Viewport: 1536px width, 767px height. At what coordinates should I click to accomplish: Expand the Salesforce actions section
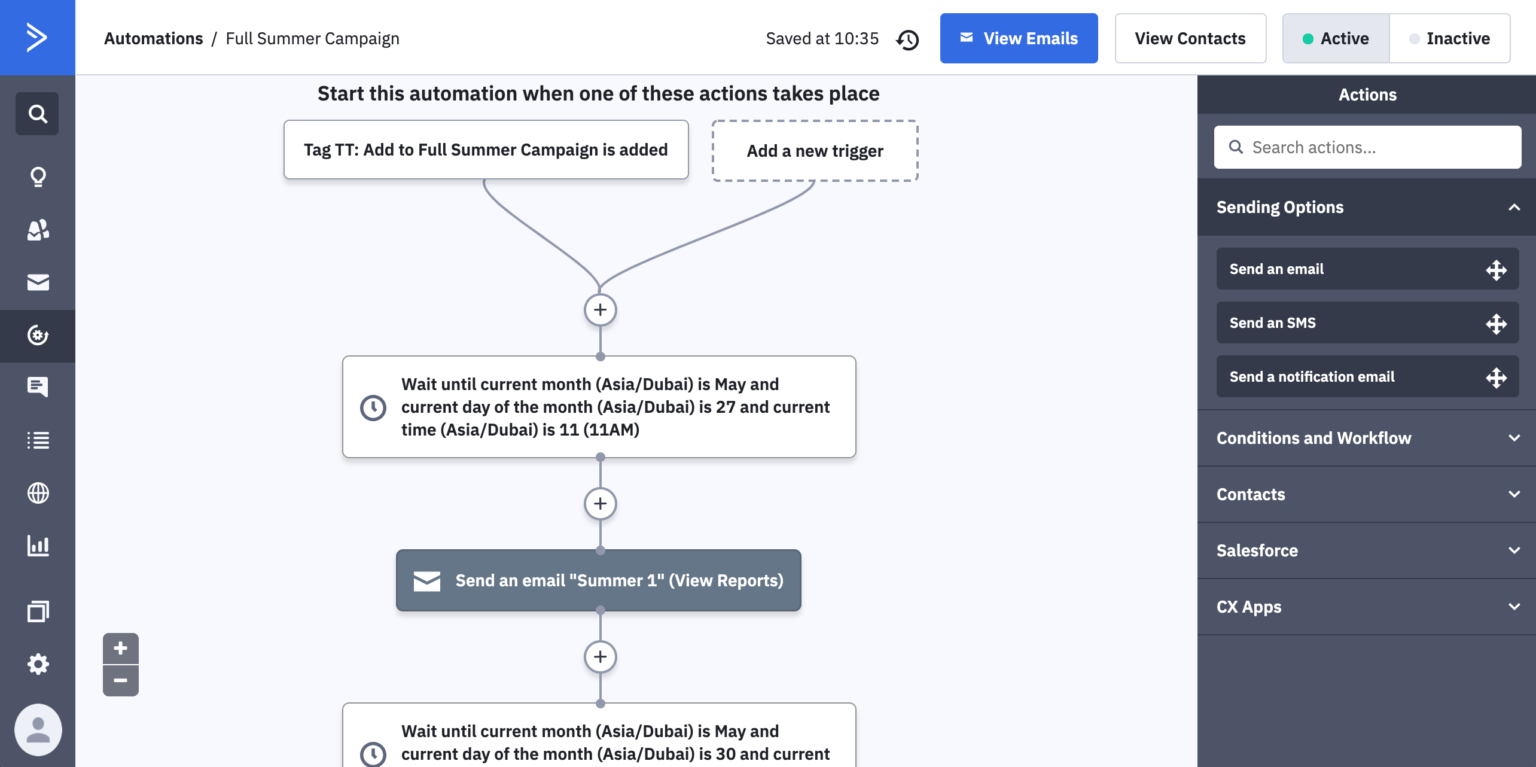[x=1367, y=550]
